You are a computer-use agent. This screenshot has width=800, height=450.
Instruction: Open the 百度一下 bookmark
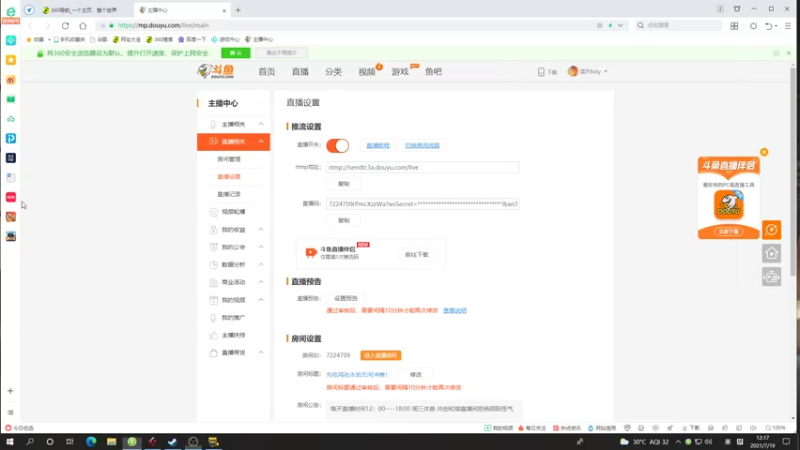pos(192,39)
